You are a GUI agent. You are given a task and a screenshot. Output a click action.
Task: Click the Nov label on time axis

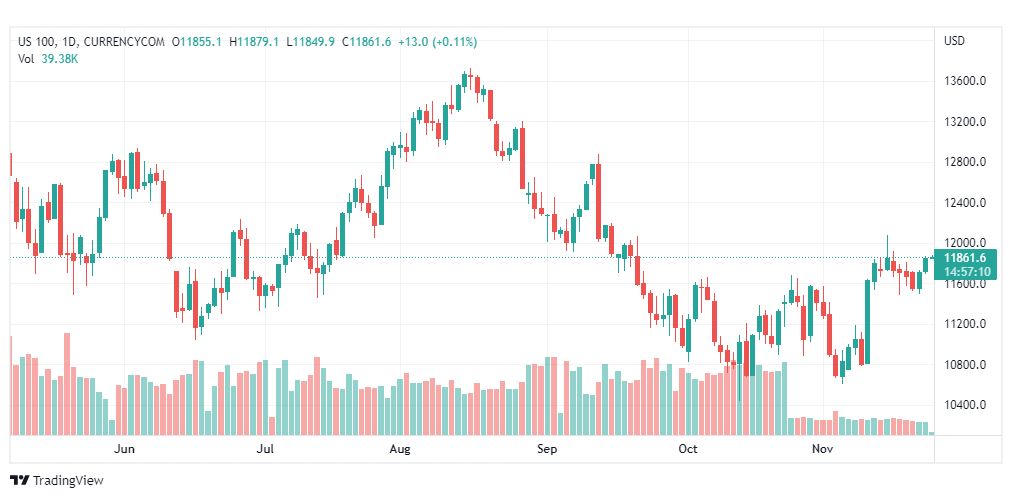[823, 449]
